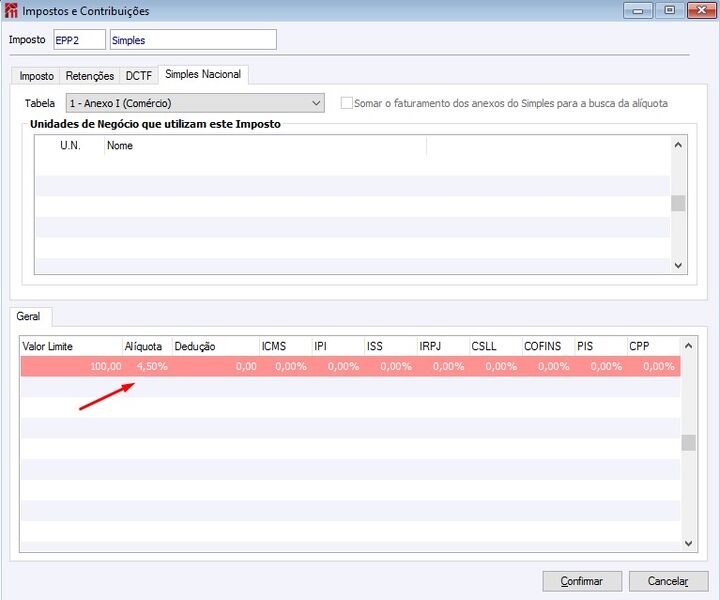Click the Confirmar button

pyautogui.click(x=582, y=581)
